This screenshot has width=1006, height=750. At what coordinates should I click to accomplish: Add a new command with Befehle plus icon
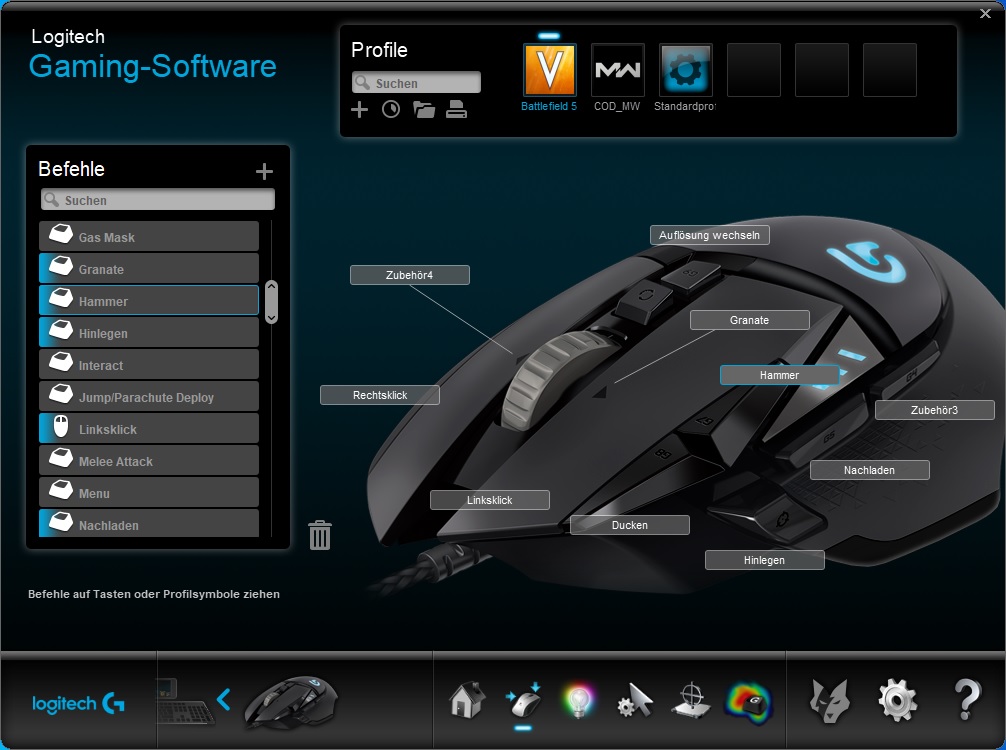click(x=264, y=171)
